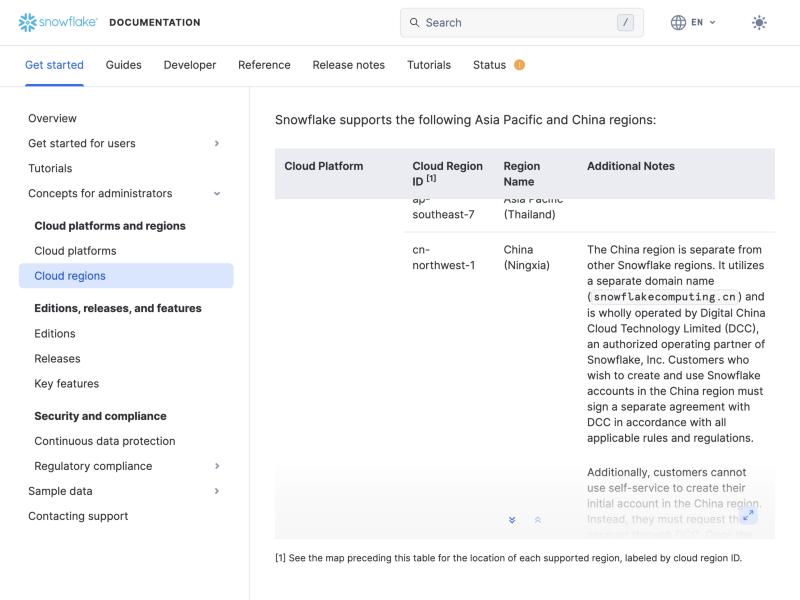The image size is (800, 600).
Task: Open Cloud platforms sidebar page
Action: [x=76, y=251]
